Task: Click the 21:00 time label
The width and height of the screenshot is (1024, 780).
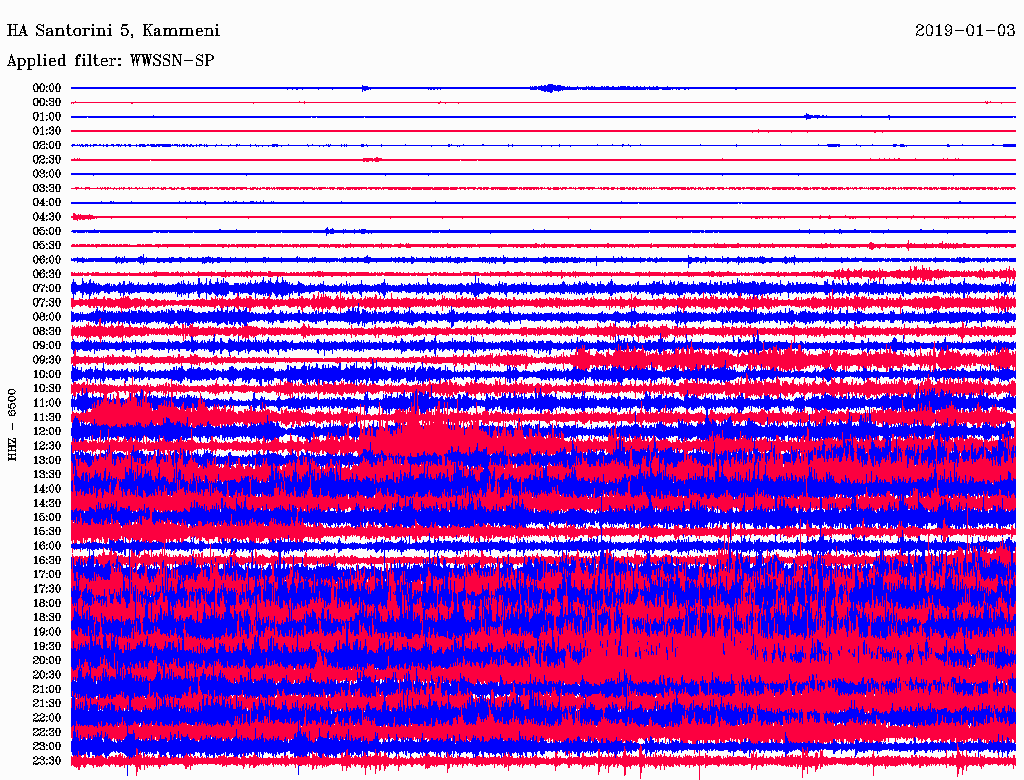Action: 47,690
